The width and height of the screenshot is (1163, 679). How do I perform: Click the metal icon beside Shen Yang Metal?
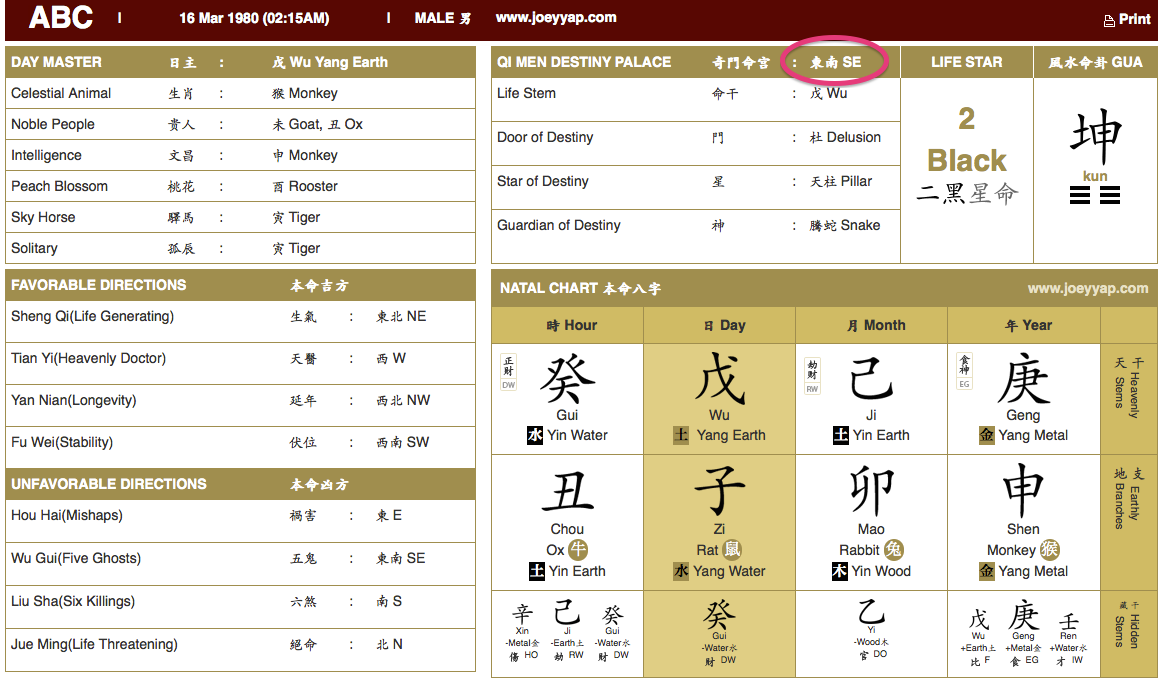pos(986,571)
